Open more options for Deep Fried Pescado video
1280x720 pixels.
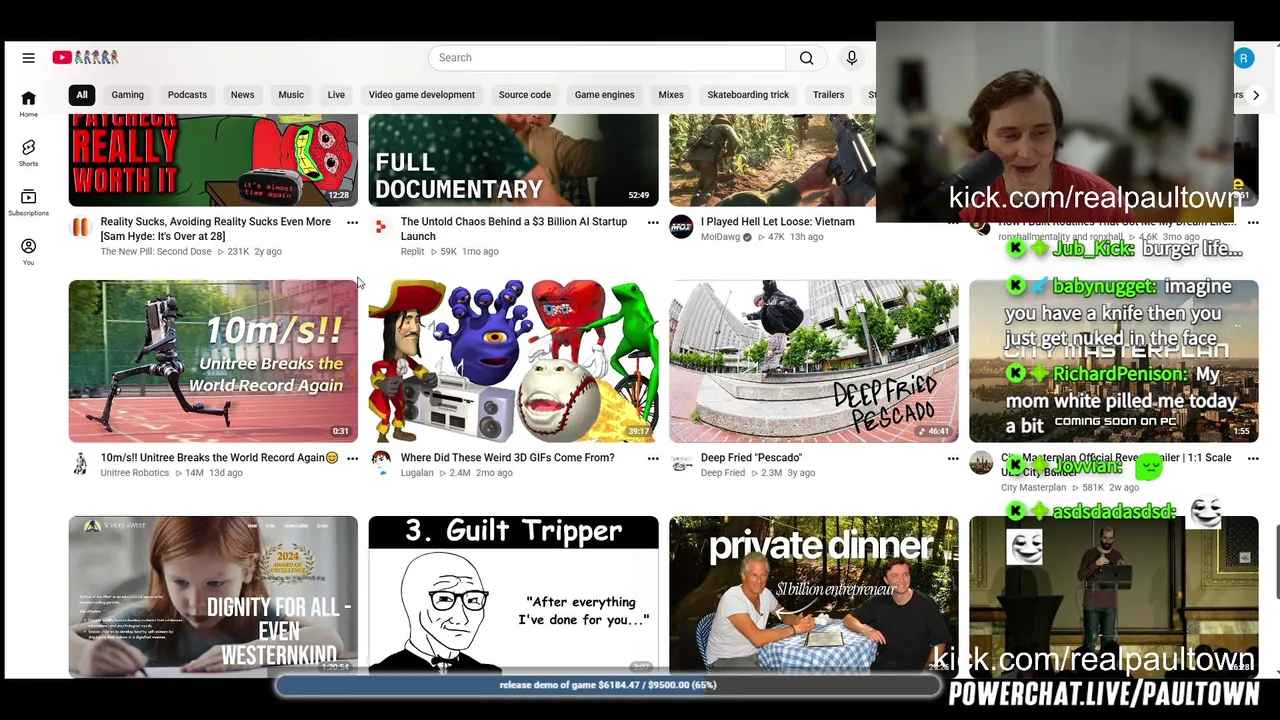pos(953,459)
